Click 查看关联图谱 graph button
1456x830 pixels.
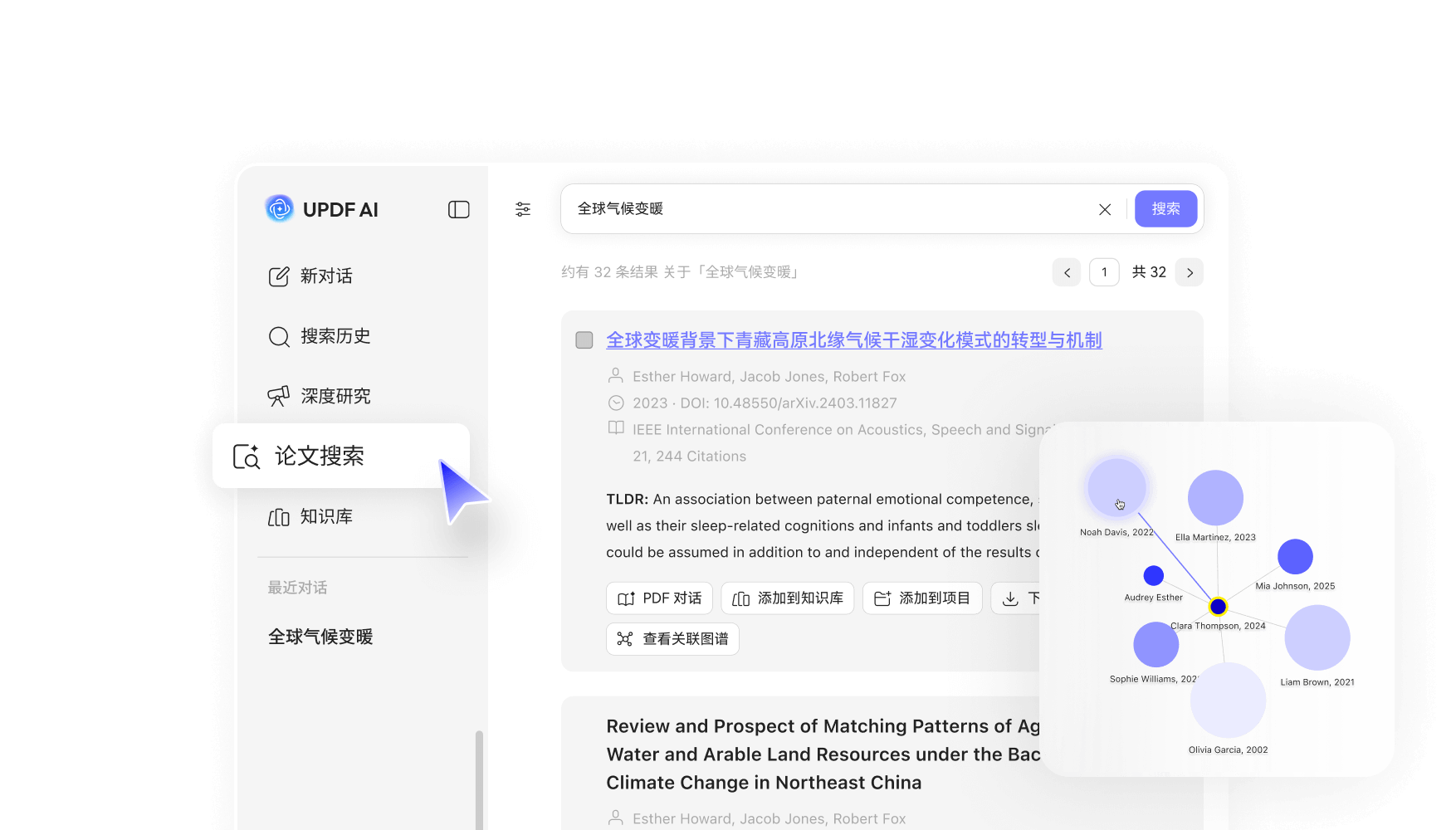coord(672,639)
